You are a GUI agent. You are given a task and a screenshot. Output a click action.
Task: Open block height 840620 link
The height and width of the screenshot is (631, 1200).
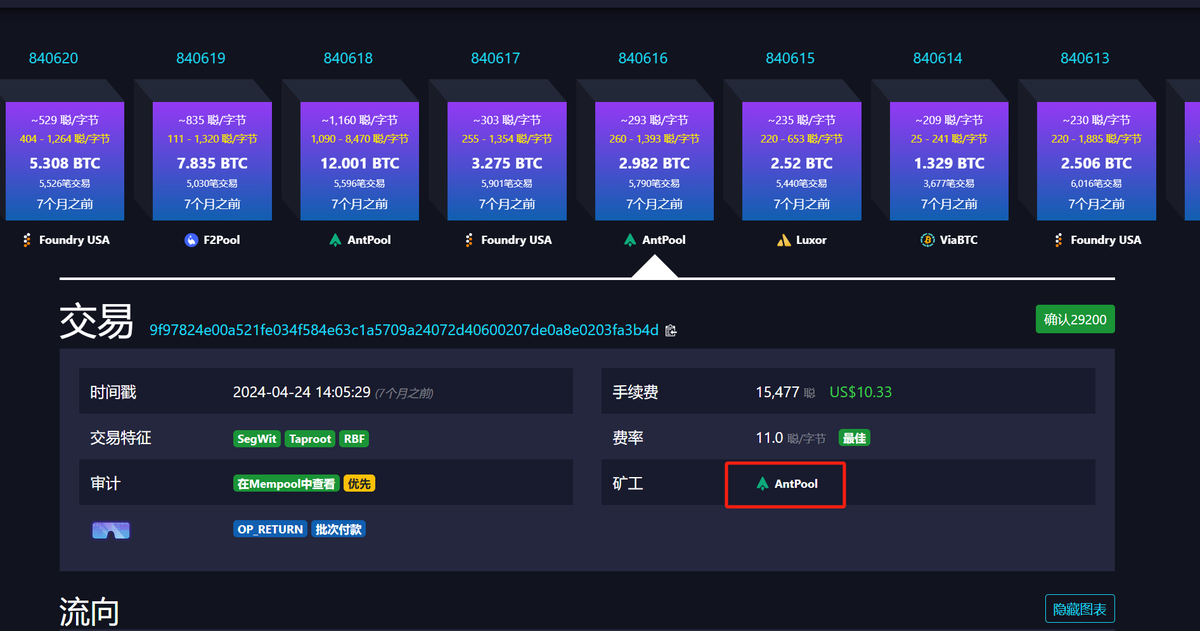tap(53, 58)
